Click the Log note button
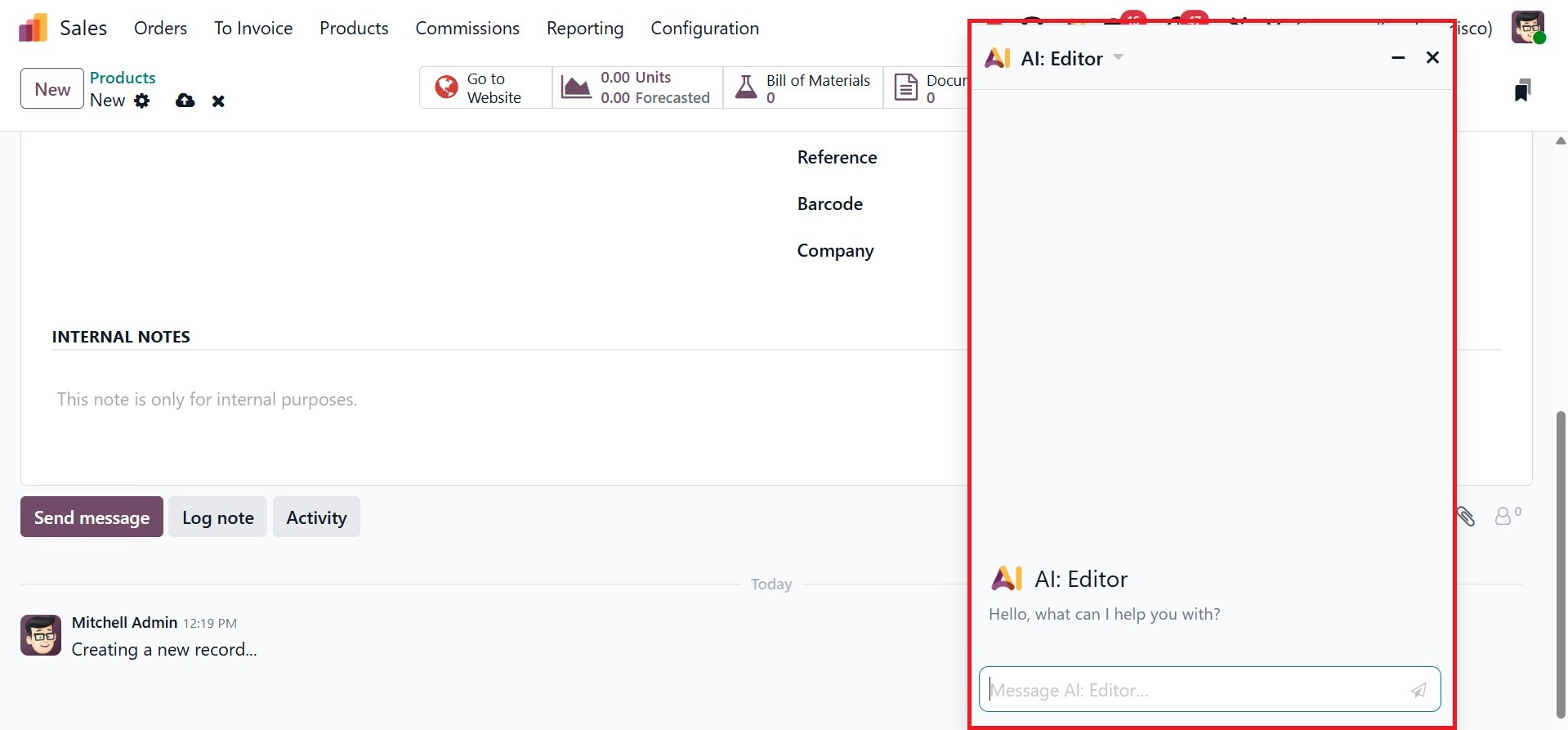 tap(217, 517)
